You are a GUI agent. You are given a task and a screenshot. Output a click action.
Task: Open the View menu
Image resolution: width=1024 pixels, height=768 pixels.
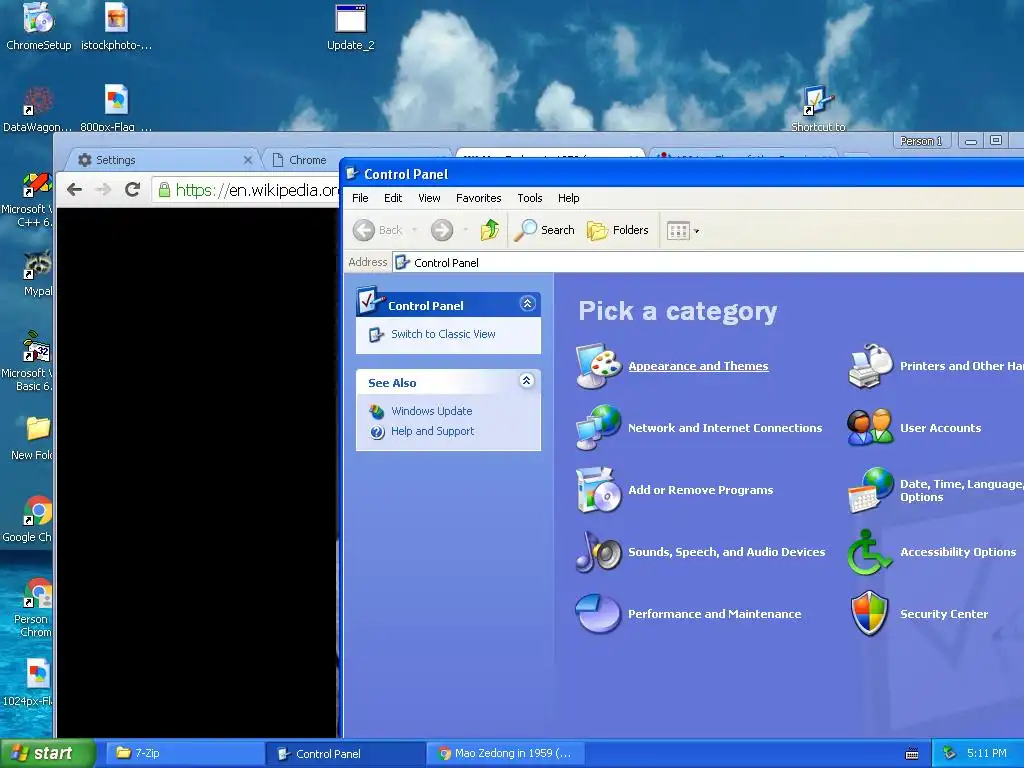429,198
